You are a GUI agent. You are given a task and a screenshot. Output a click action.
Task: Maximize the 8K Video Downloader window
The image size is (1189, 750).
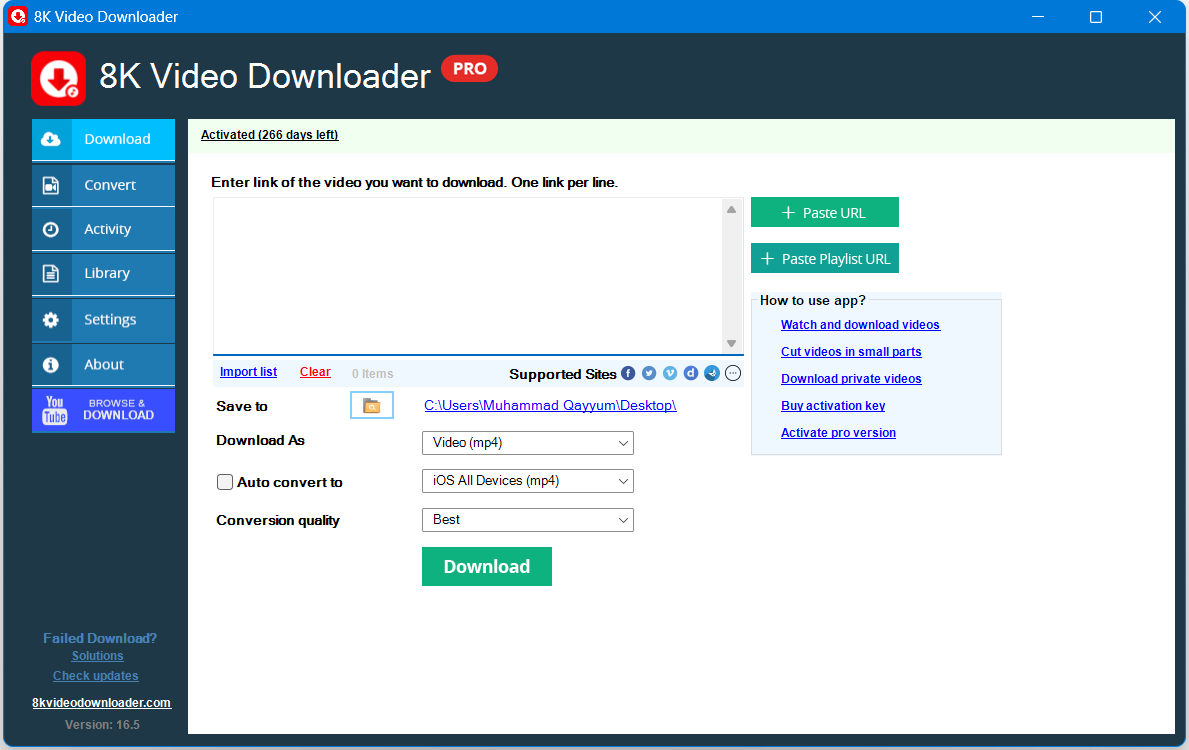[1096, 17]
